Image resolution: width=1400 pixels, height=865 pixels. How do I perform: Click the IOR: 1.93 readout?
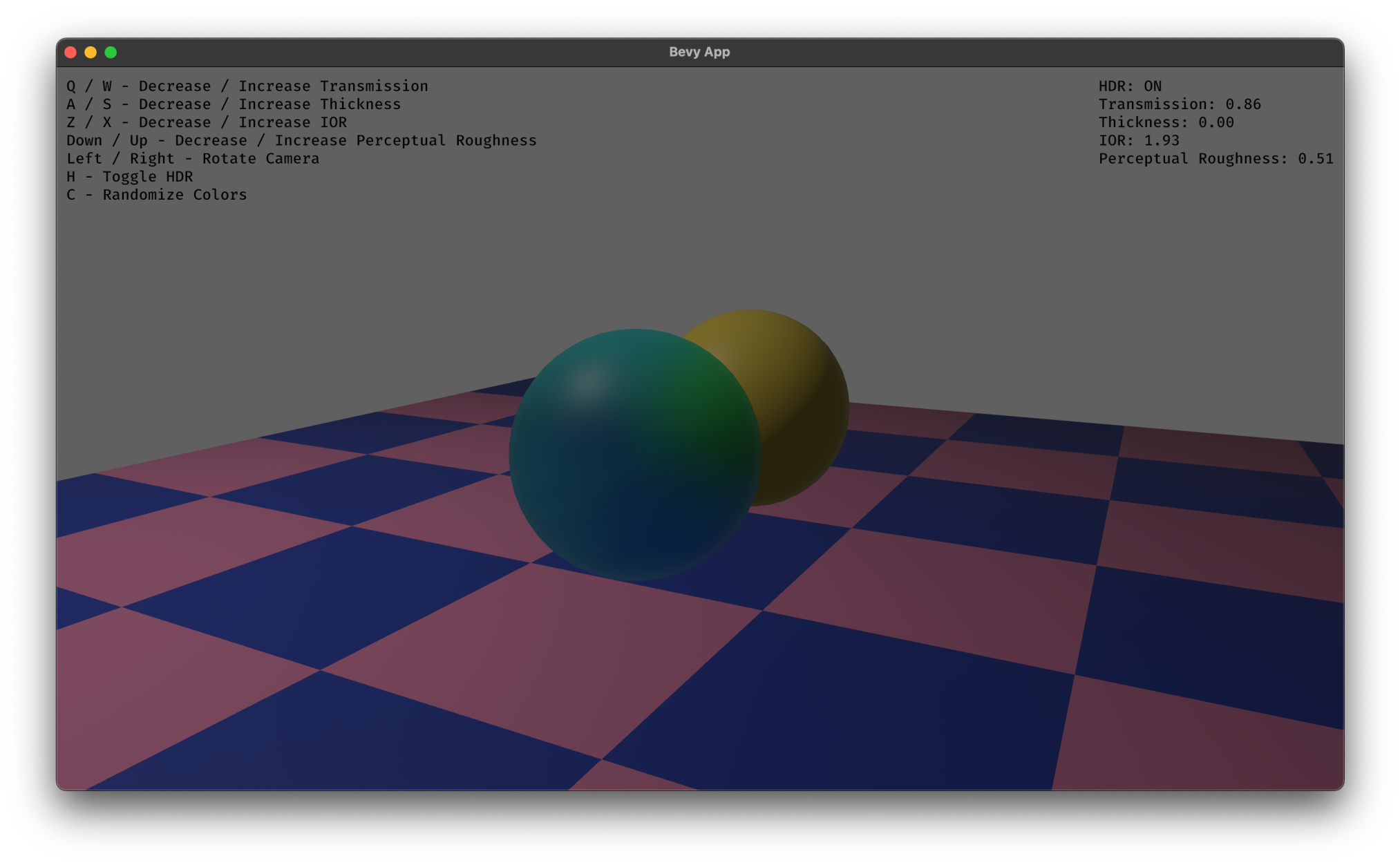(x=1139, y=140)
